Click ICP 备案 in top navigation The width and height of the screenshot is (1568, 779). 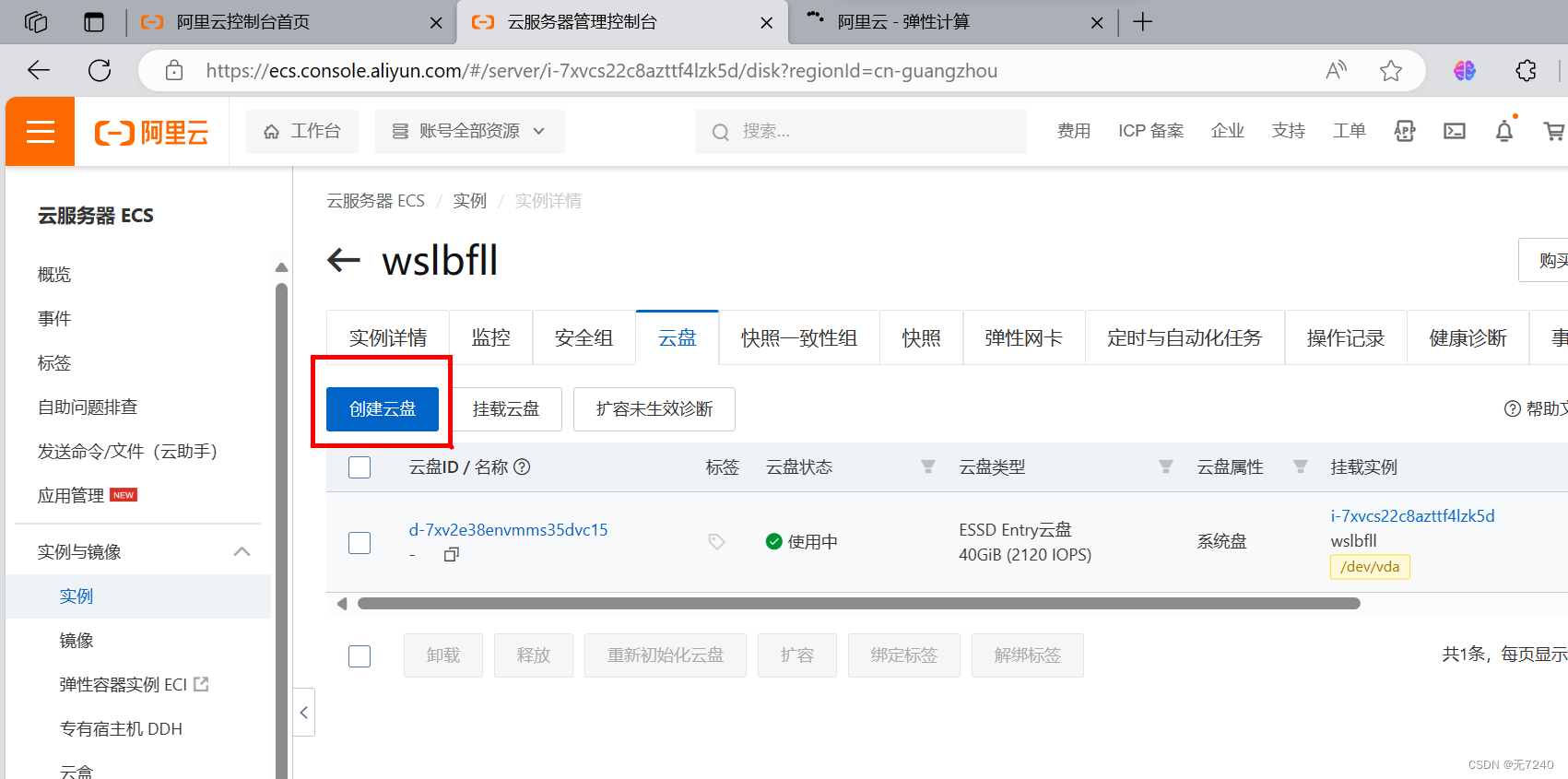[1151, 131]
